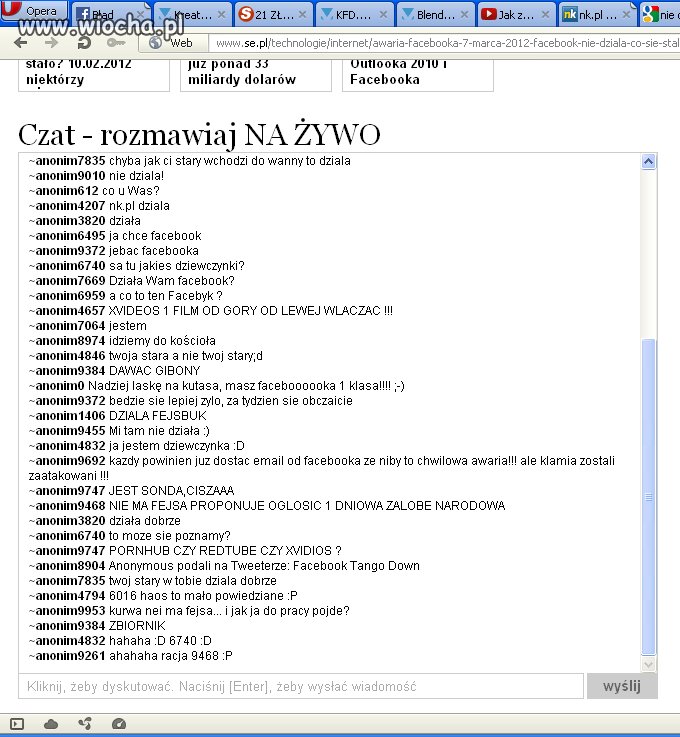Open the Opera menu button
Viewport: 680px width, 737px height.
(x=33, y=10)
